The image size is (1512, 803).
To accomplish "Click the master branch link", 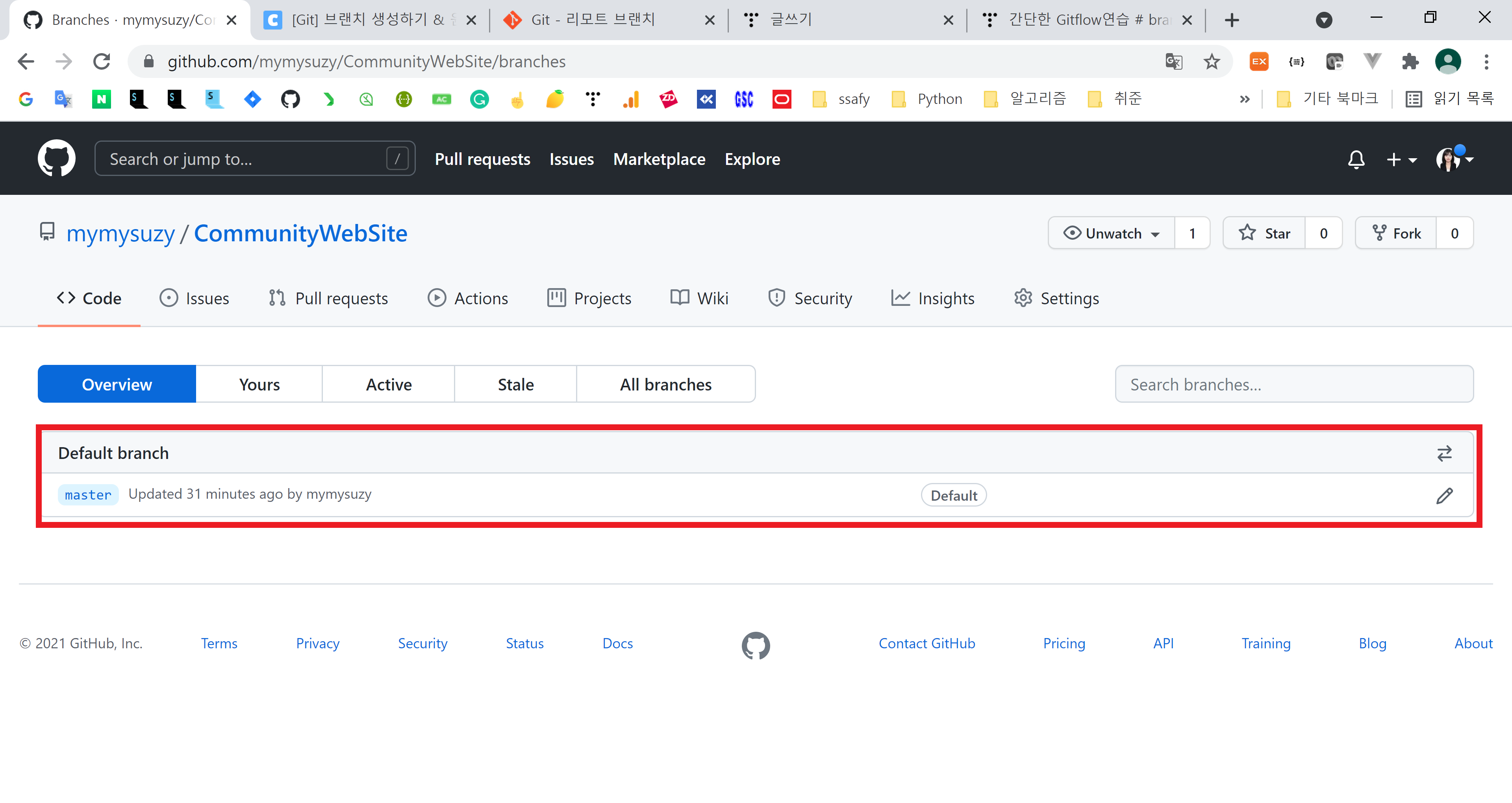I will (x=88, y=495).
